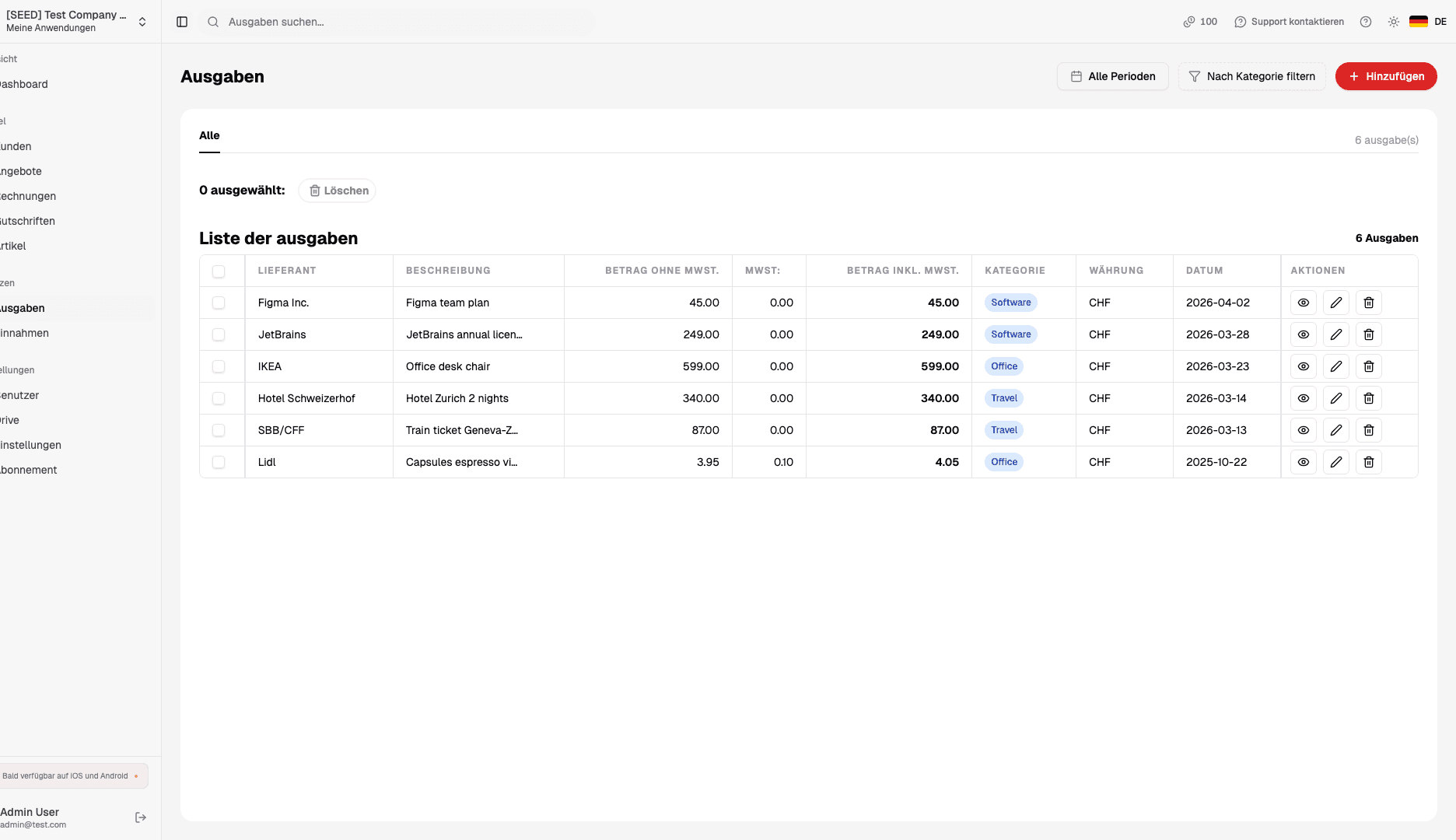Toggle the select-all header checkbox

(219, 271)
